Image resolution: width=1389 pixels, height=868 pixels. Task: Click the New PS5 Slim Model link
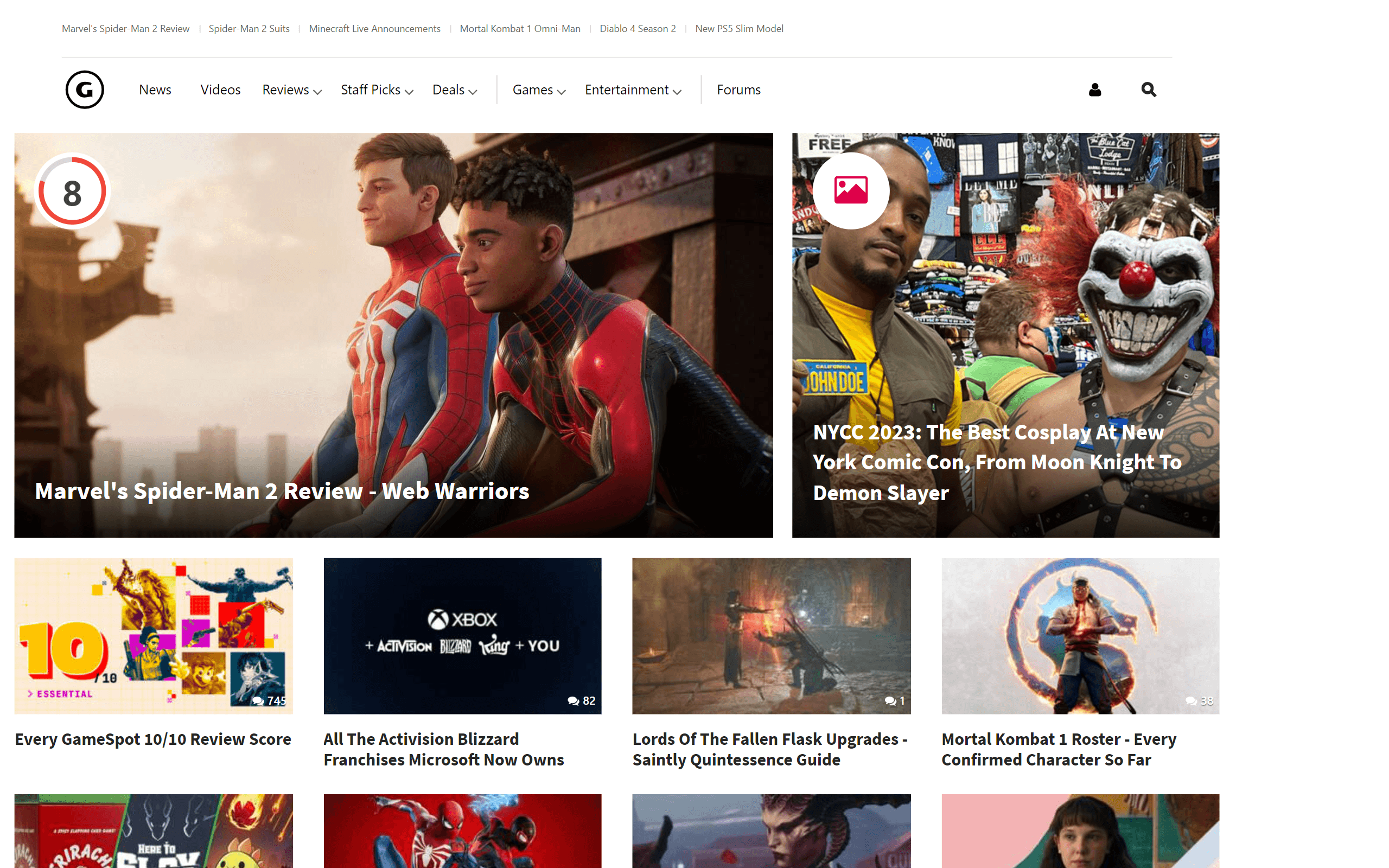(x=740, y=28)
